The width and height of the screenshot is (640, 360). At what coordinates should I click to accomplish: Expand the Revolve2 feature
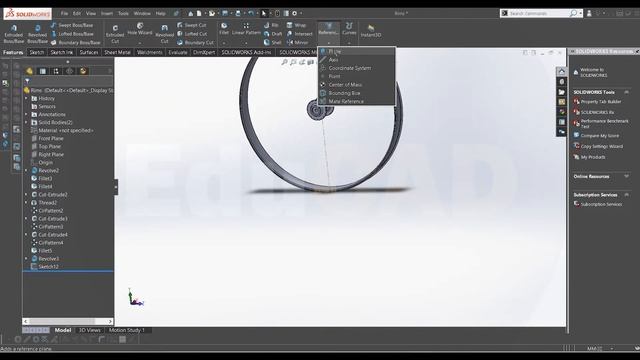27,171
